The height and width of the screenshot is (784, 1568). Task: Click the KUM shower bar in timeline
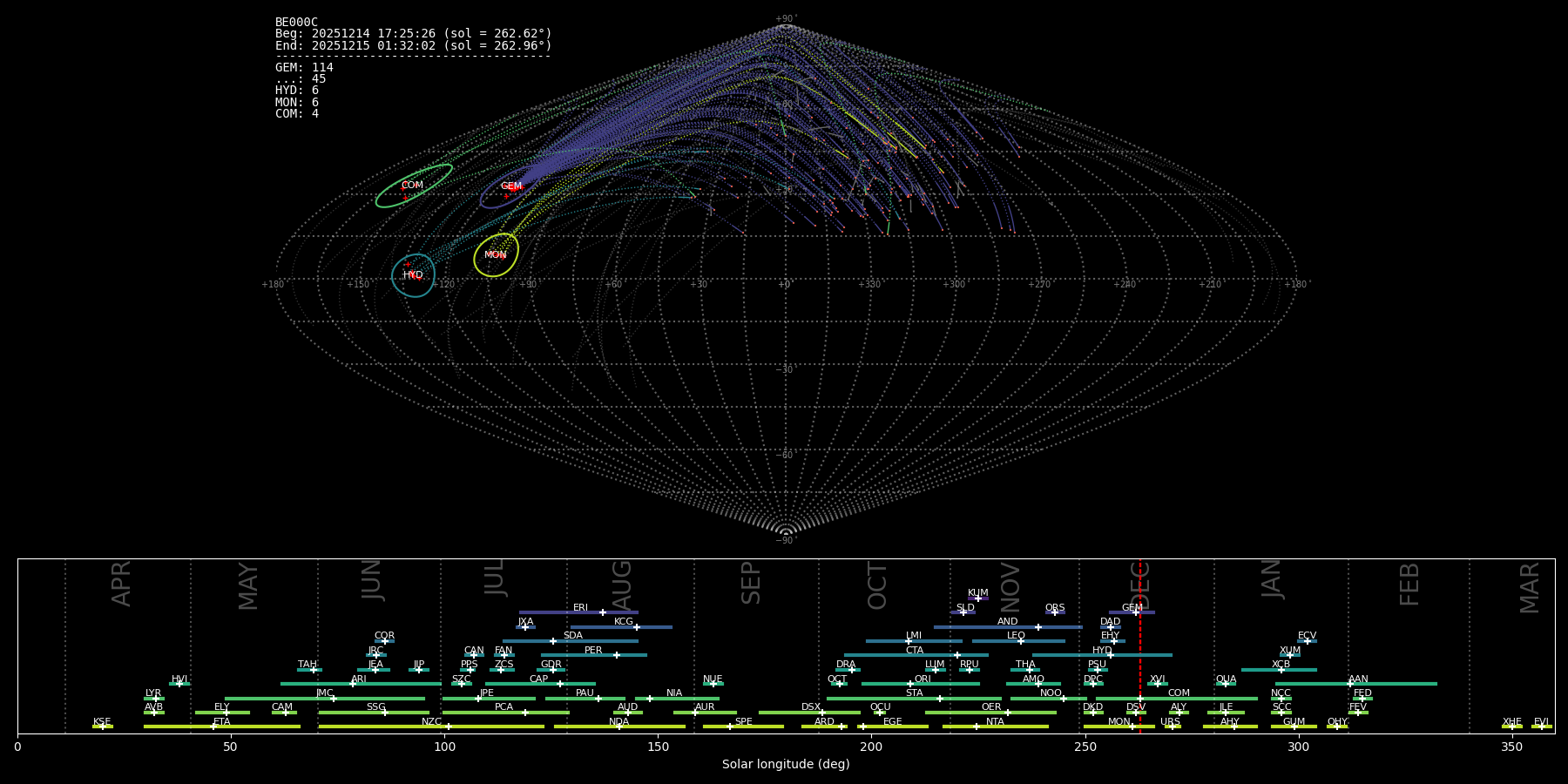pyautogui.click(x=978, y=598)
